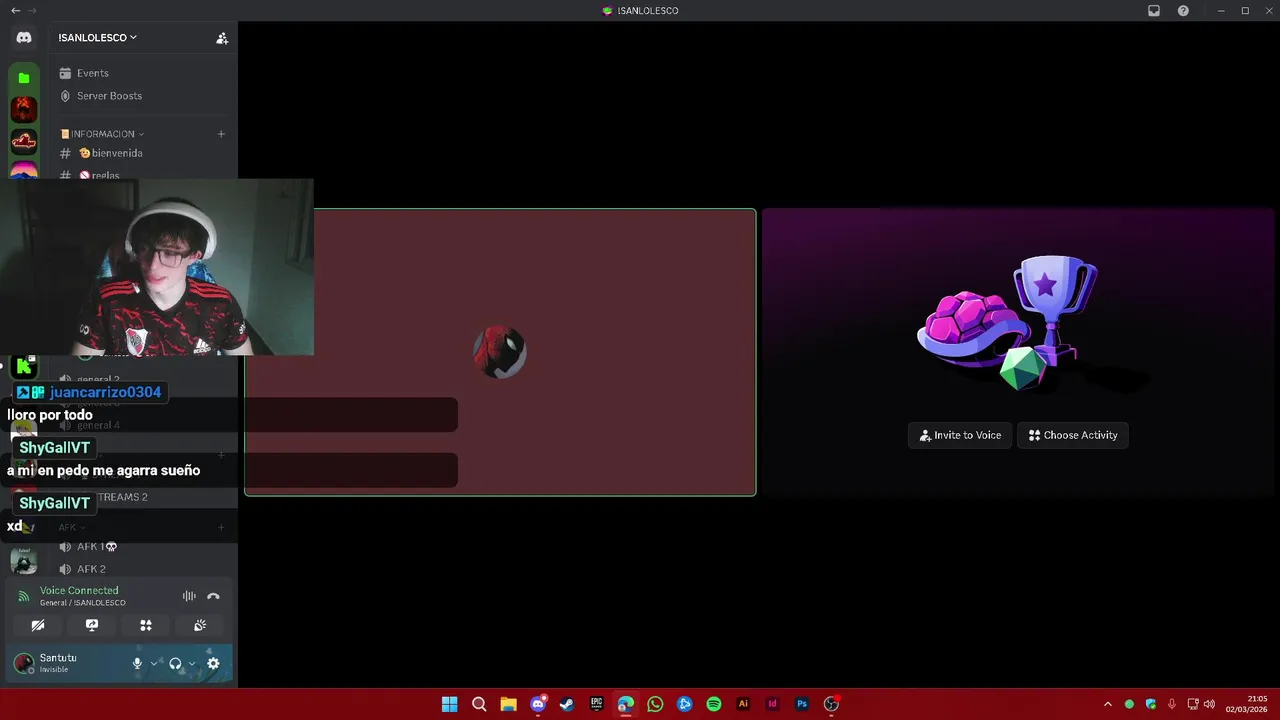Viewport: 1280px width, 720px height.
Task: Open output device options chevron
Action: point(192,663)
